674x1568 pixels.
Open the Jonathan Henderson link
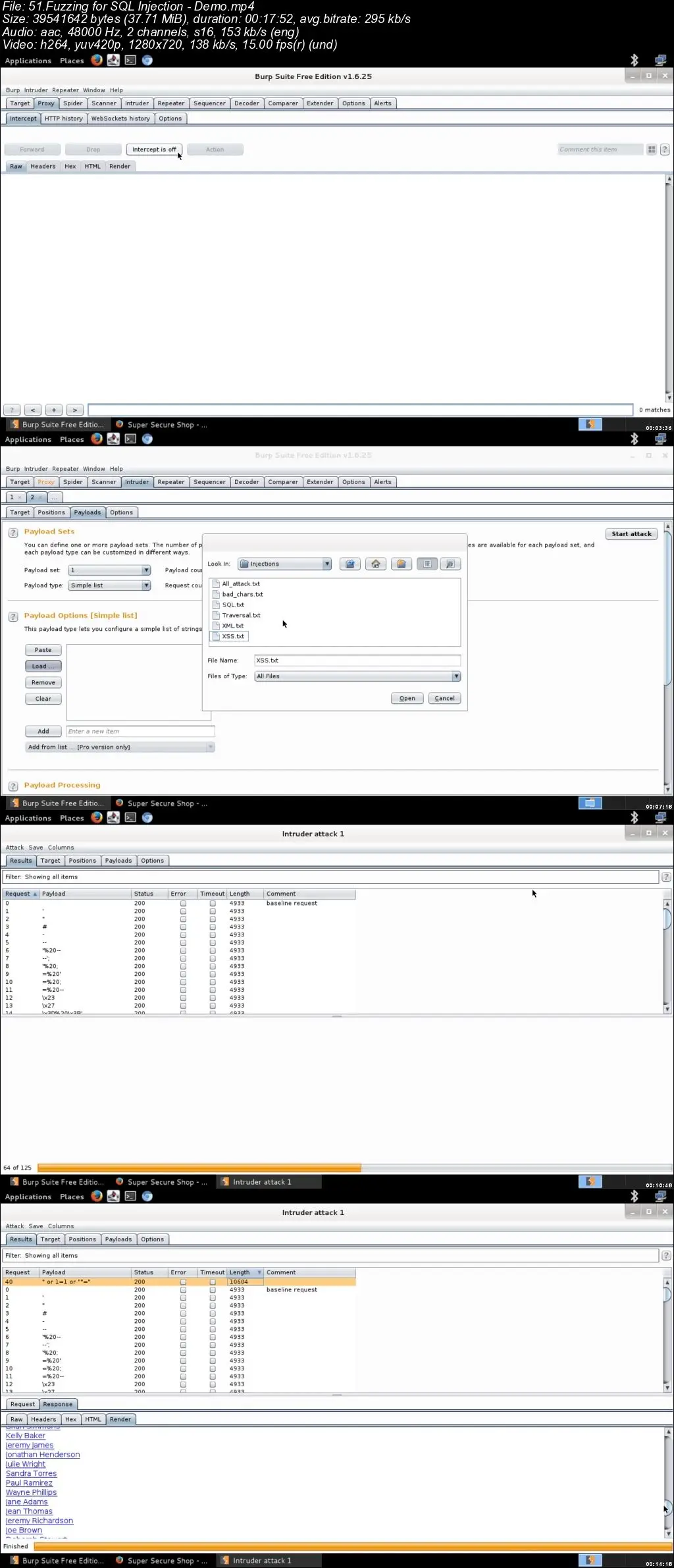point(43,1455)
